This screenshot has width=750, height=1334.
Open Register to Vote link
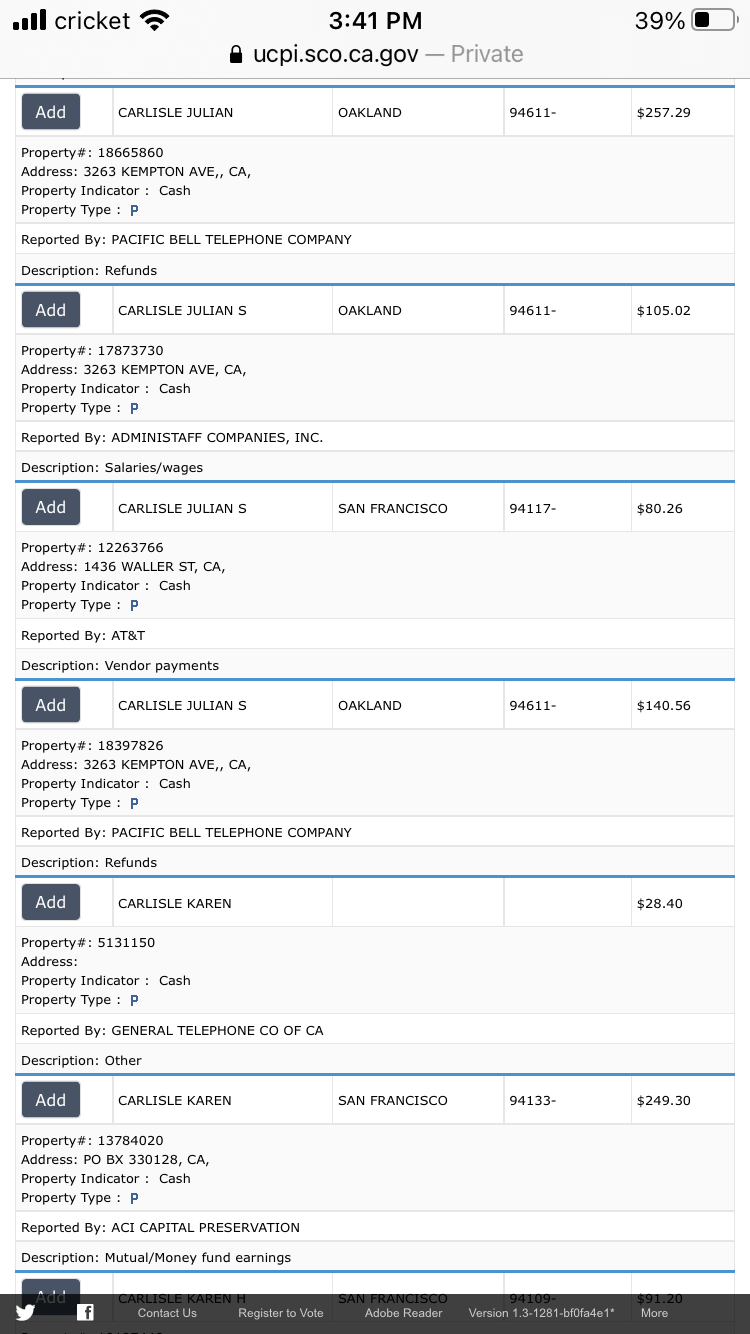(281, 1313)
